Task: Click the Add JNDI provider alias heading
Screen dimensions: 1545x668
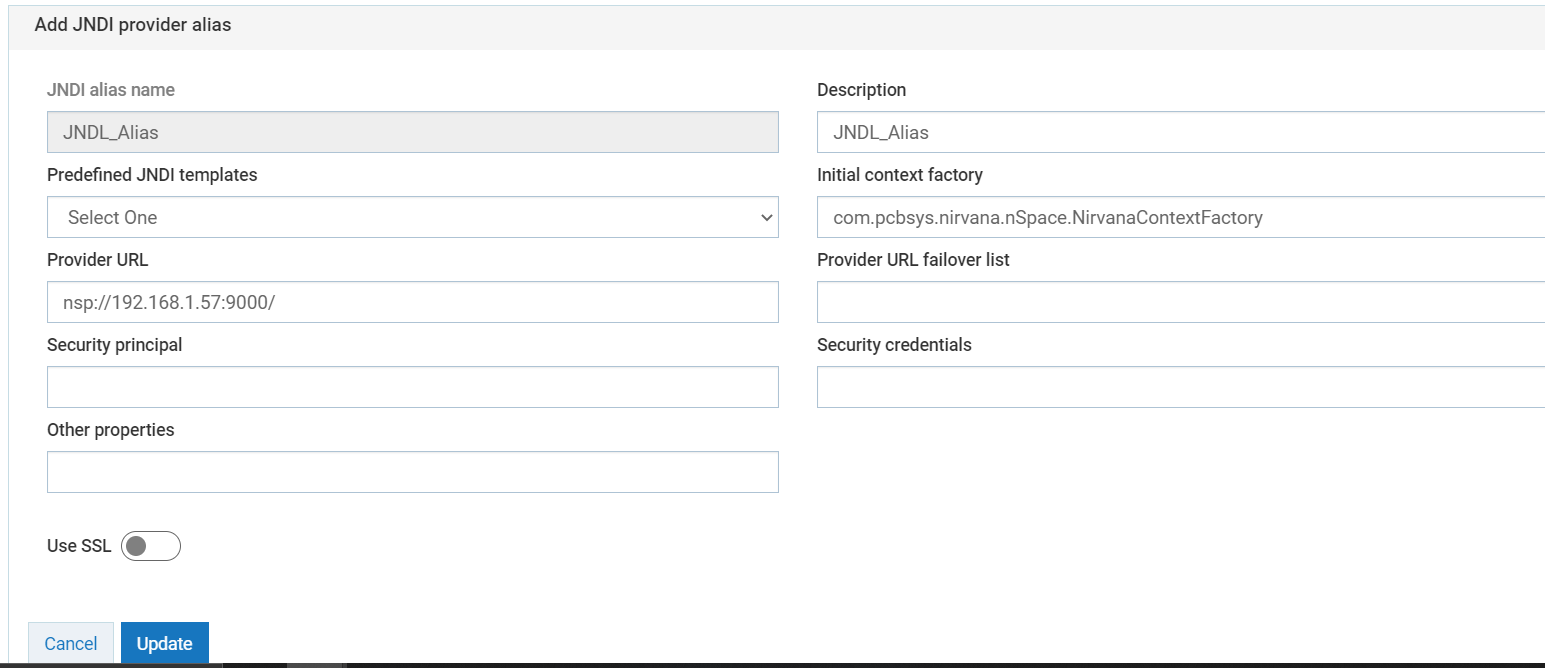Action: coord(133,25)
